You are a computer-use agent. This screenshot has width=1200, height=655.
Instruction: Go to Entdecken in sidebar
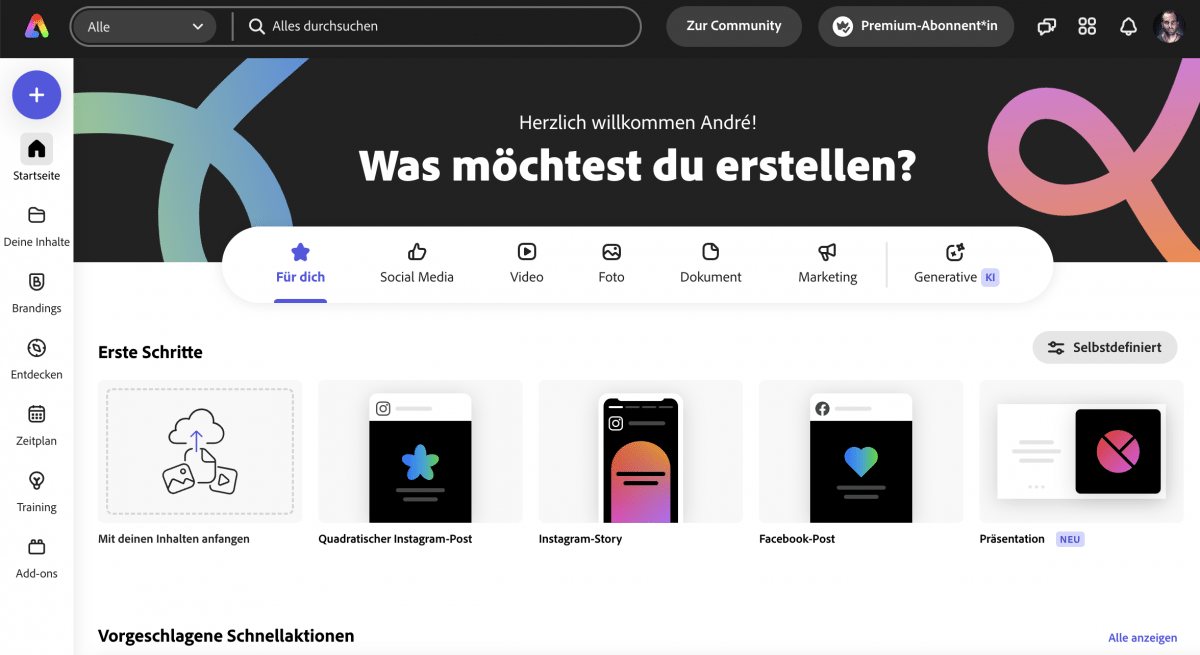[x=37, y=349]
